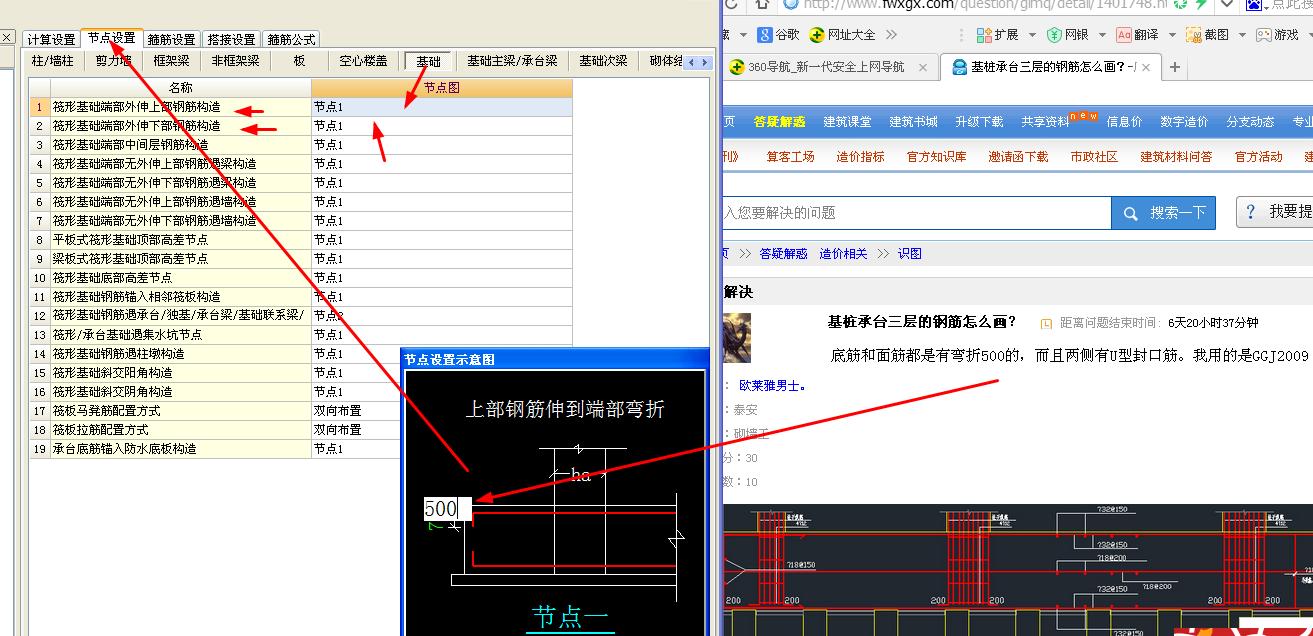
Task: Open 造价相关 breadcrumb link
Action: 843,254
